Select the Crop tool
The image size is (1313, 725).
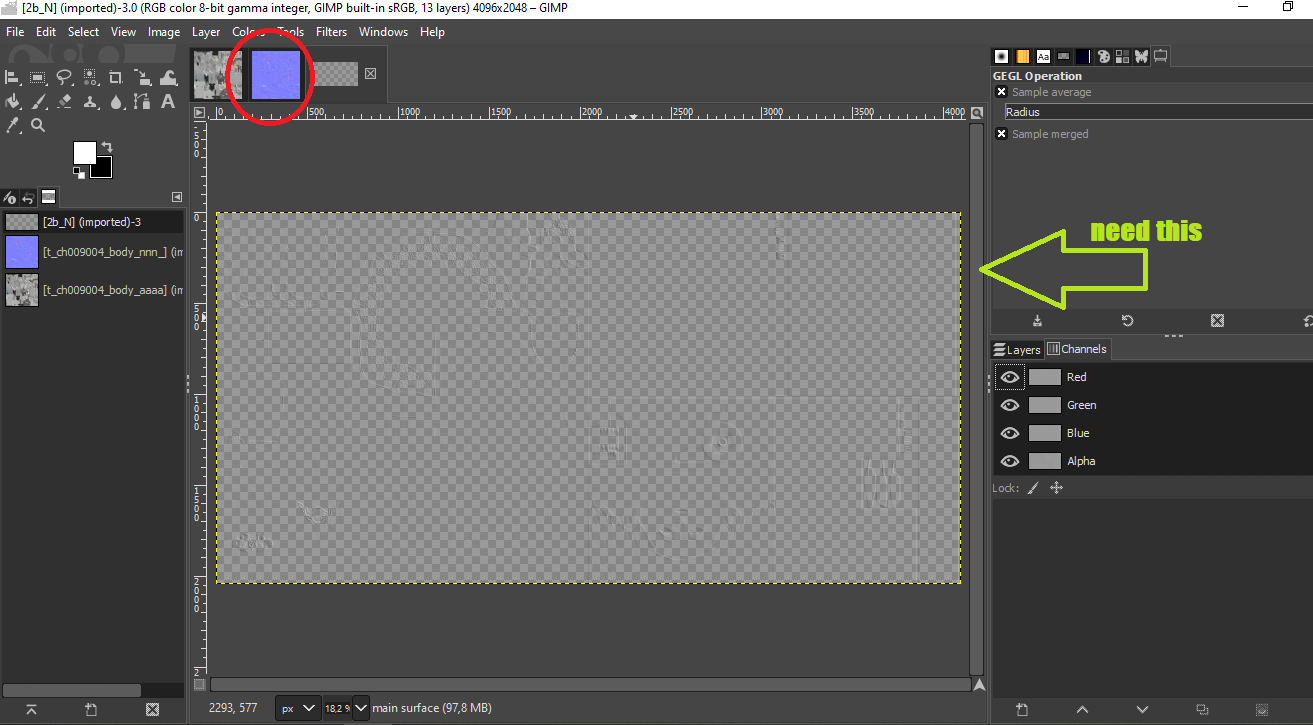pos(116,77)
